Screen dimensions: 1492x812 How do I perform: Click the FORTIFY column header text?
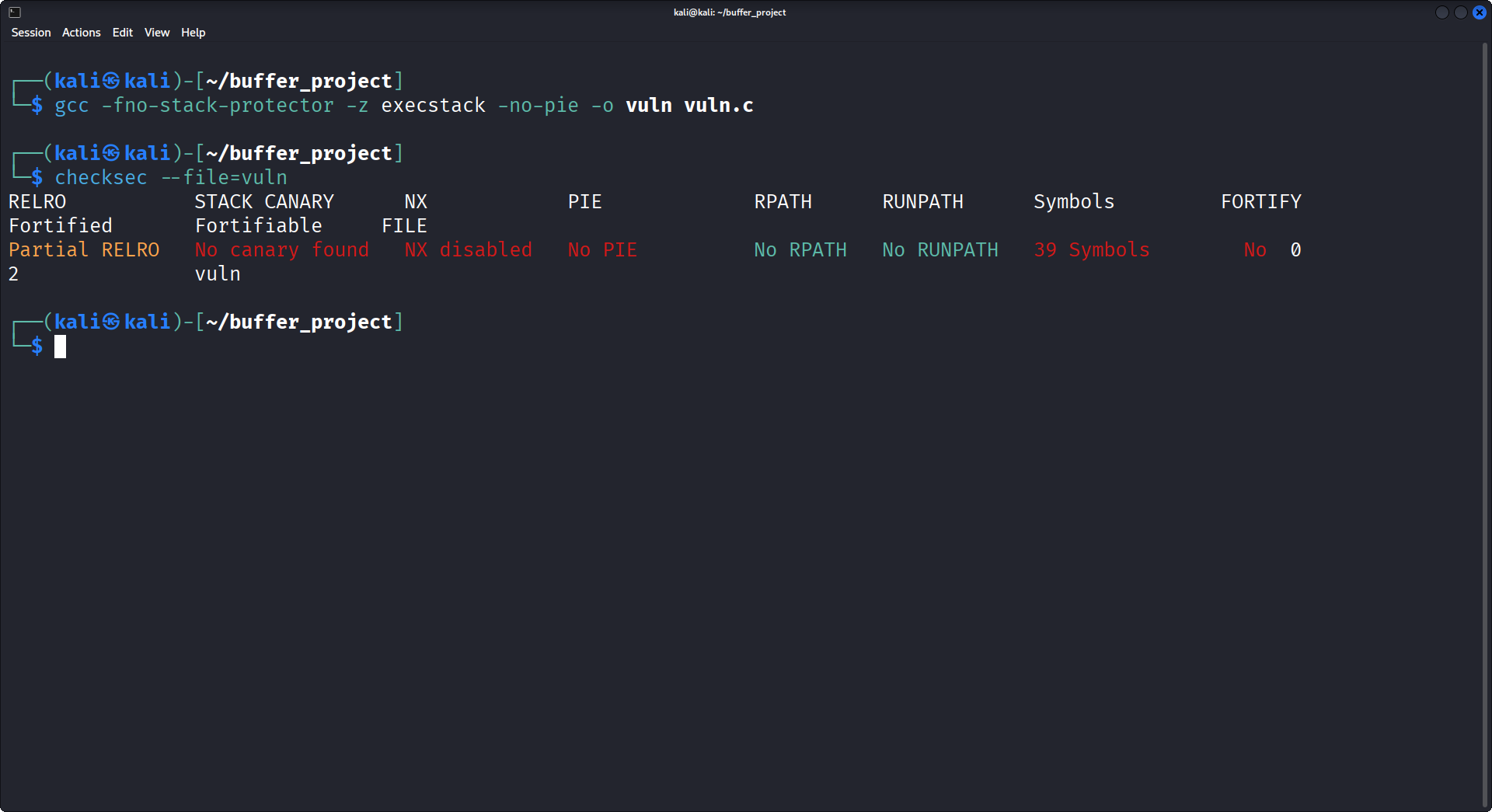click(x=1260, y=201)
